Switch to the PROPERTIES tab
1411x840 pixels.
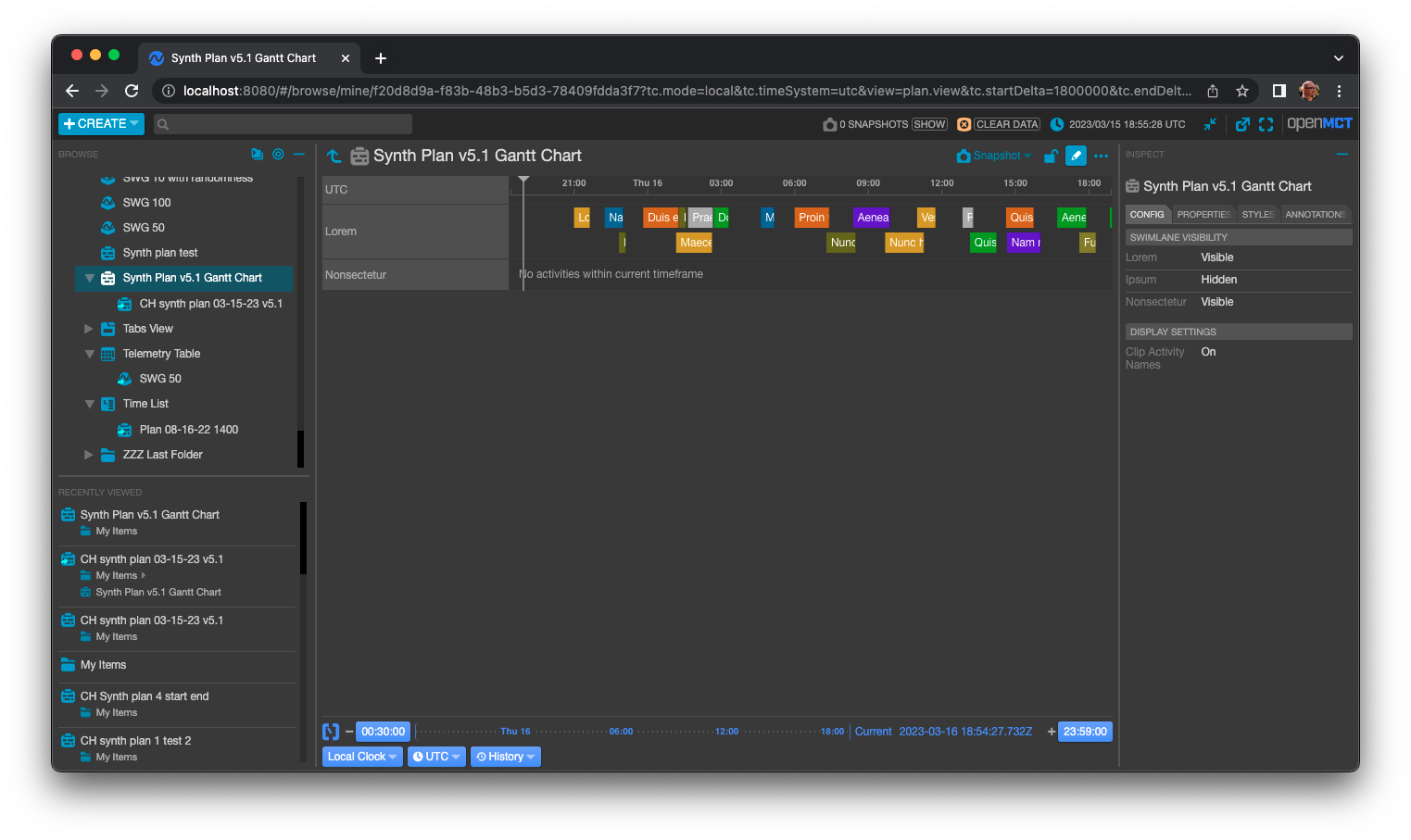(x=1203, y=214)
